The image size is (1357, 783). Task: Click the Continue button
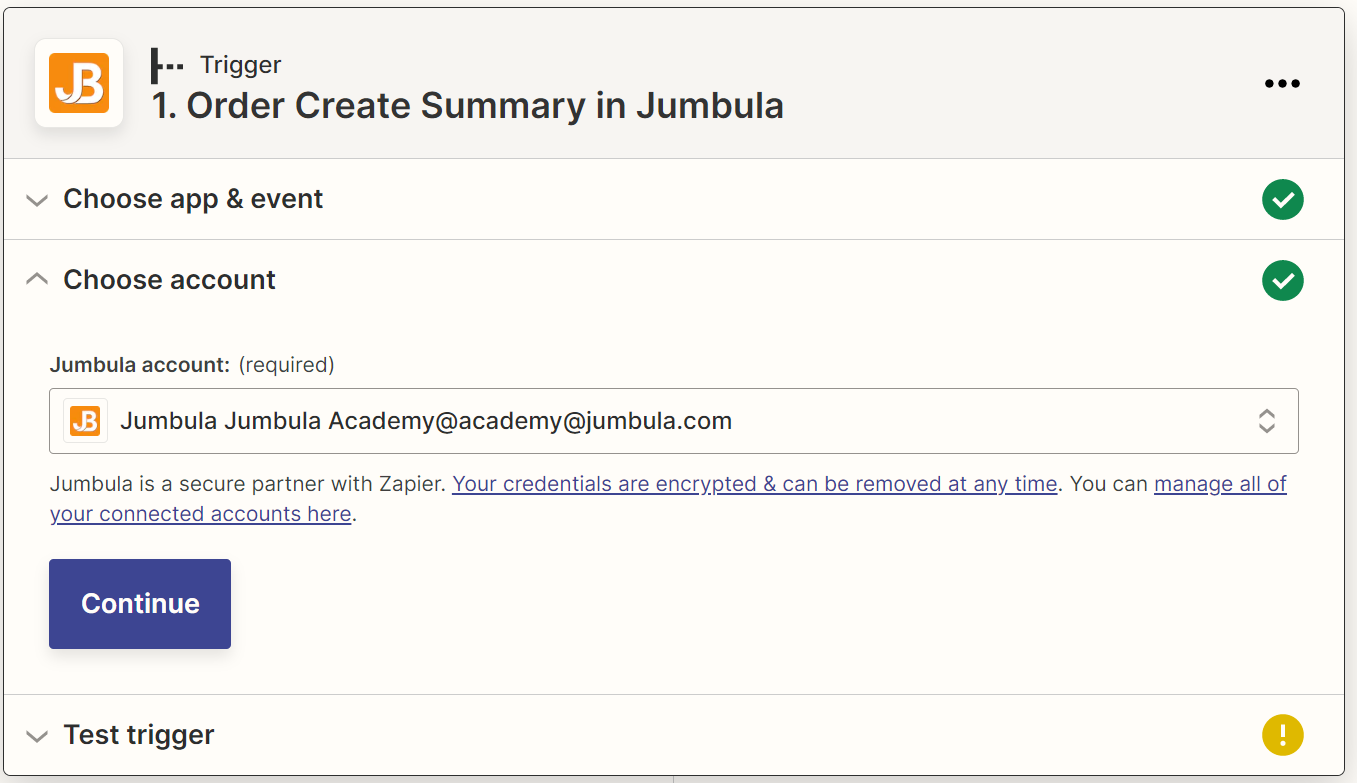(x=140, y=604)
